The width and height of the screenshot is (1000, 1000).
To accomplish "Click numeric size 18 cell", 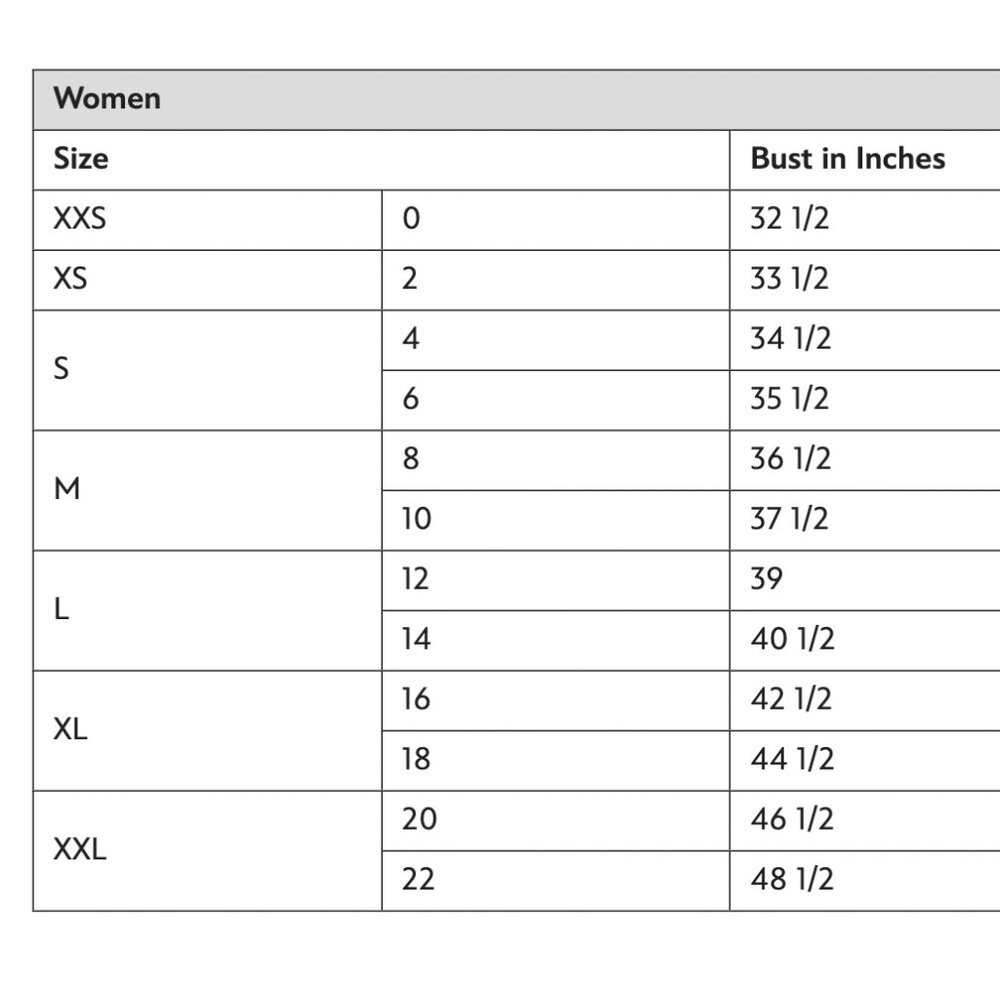I will pyautogui.click(x=416, y=759).
